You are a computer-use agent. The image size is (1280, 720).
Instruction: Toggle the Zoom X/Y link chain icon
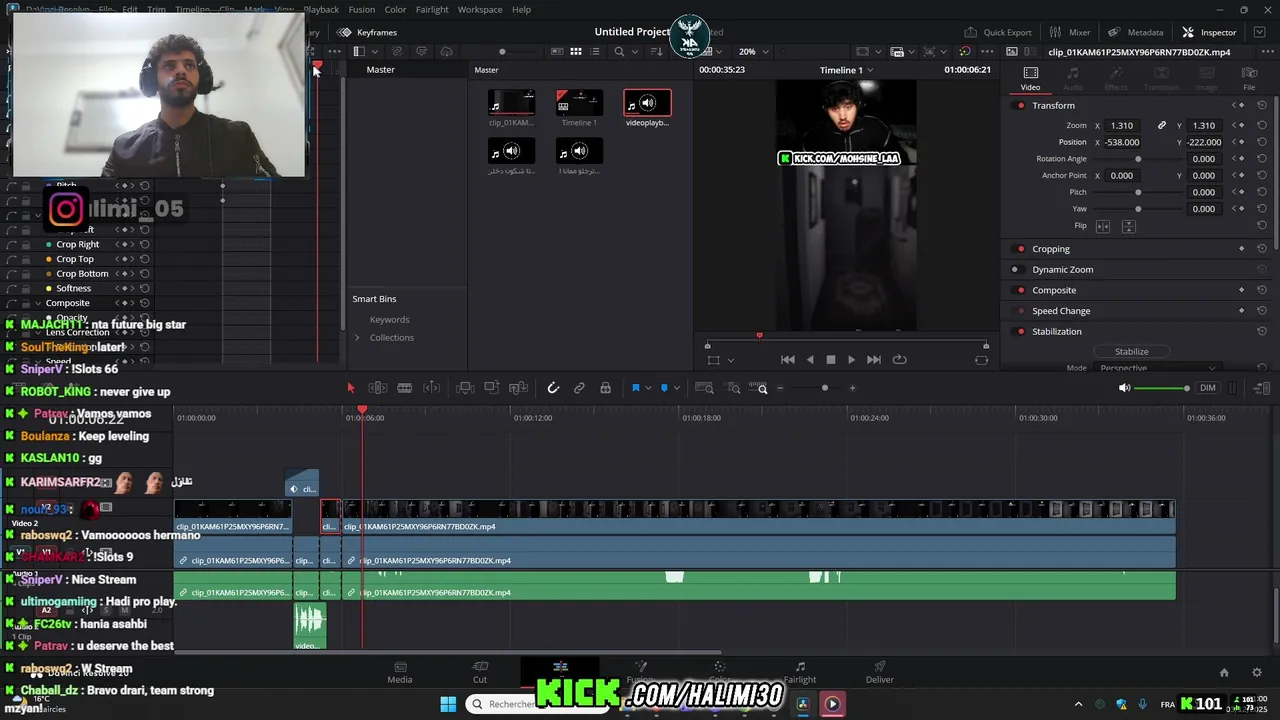coord(1162,126)
